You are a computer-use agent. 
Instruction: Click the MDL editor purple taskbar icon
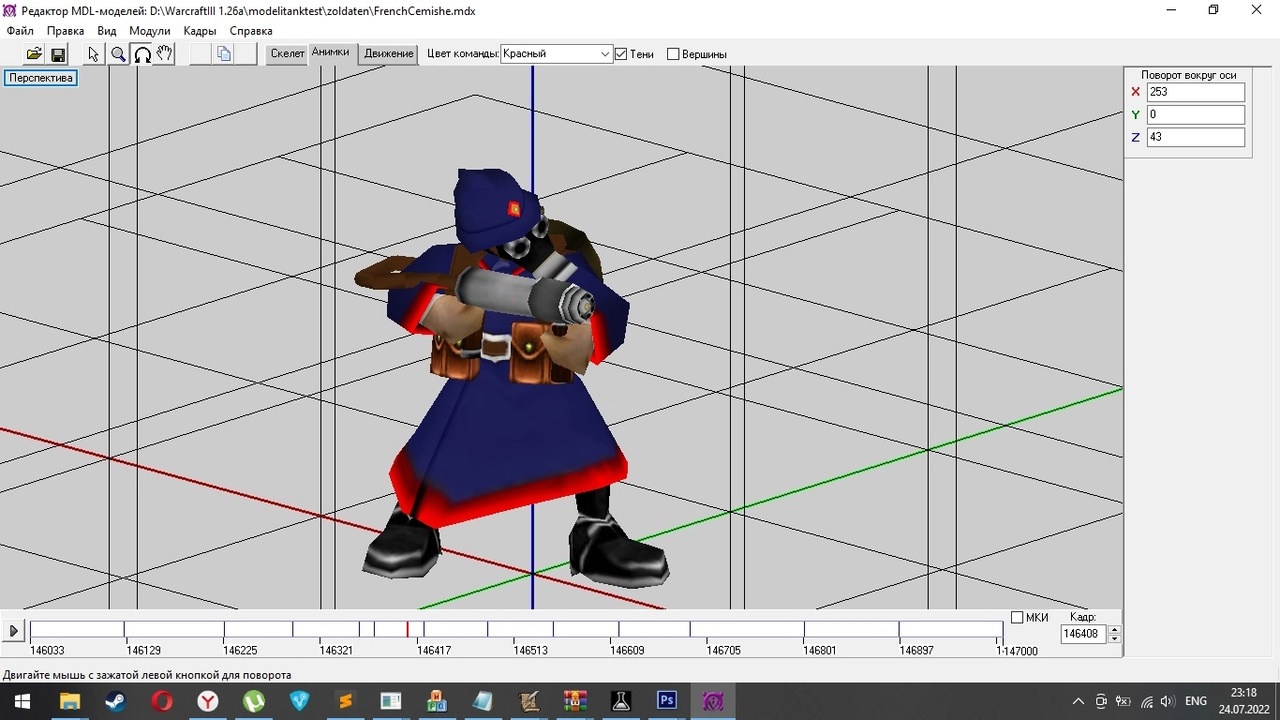(x=713, y=701)
